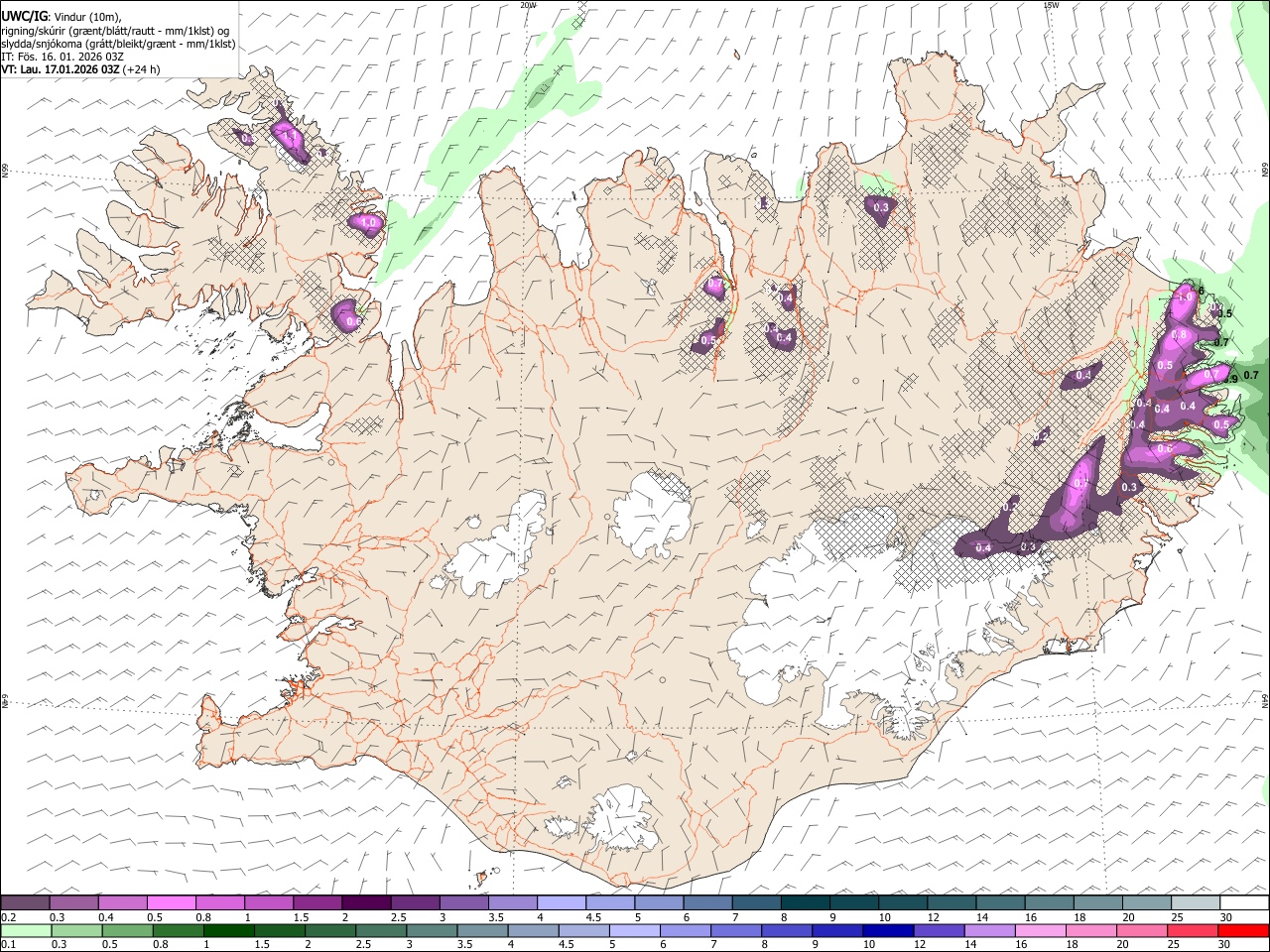Screen dimensions: 1270x952
Task: Click the 4.5 value label on upper scale
Action: coord(593,917)
